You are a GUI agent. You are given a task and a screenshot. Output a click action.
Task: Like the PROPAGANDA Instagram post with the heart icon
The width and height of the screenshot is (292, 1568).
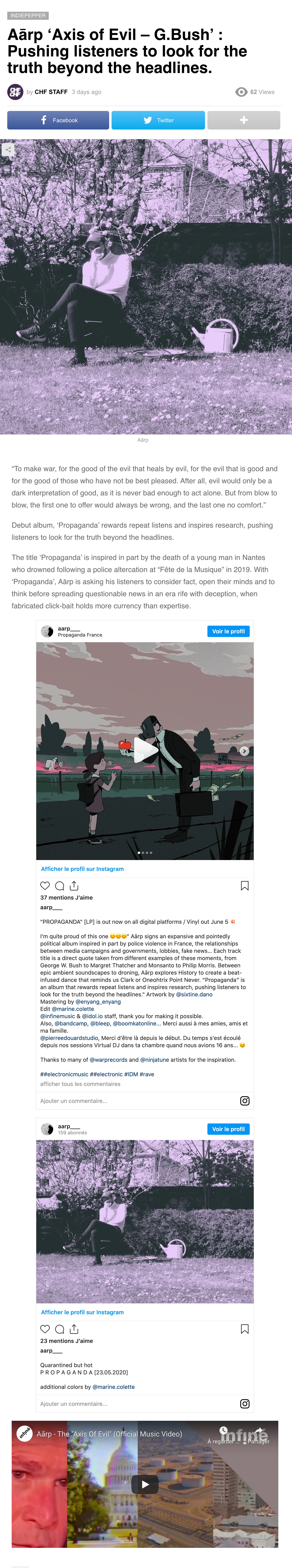click(x=45, y=886)
